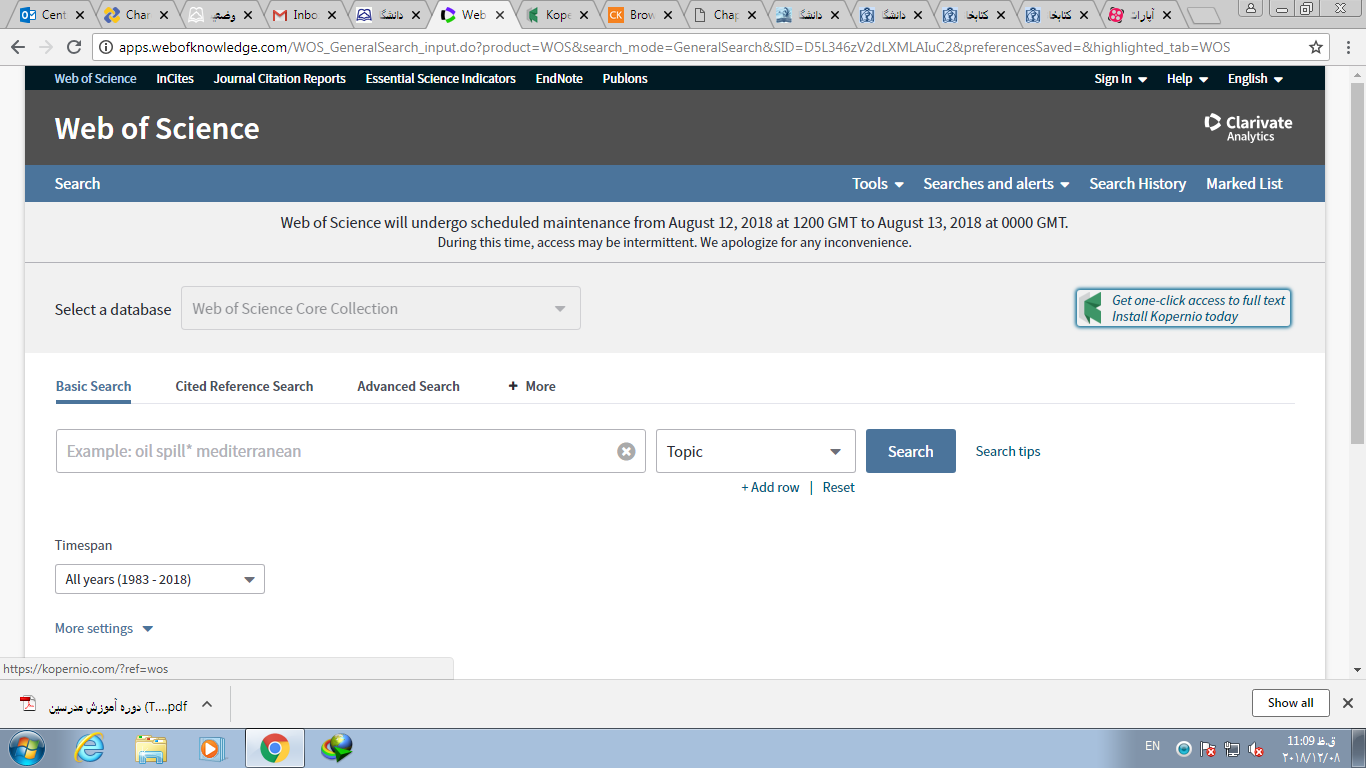The width and height of the screenshot is (1366, 768).
Task: Open Internet Explorer from the taskbar
Action: [x=89, y=748]
